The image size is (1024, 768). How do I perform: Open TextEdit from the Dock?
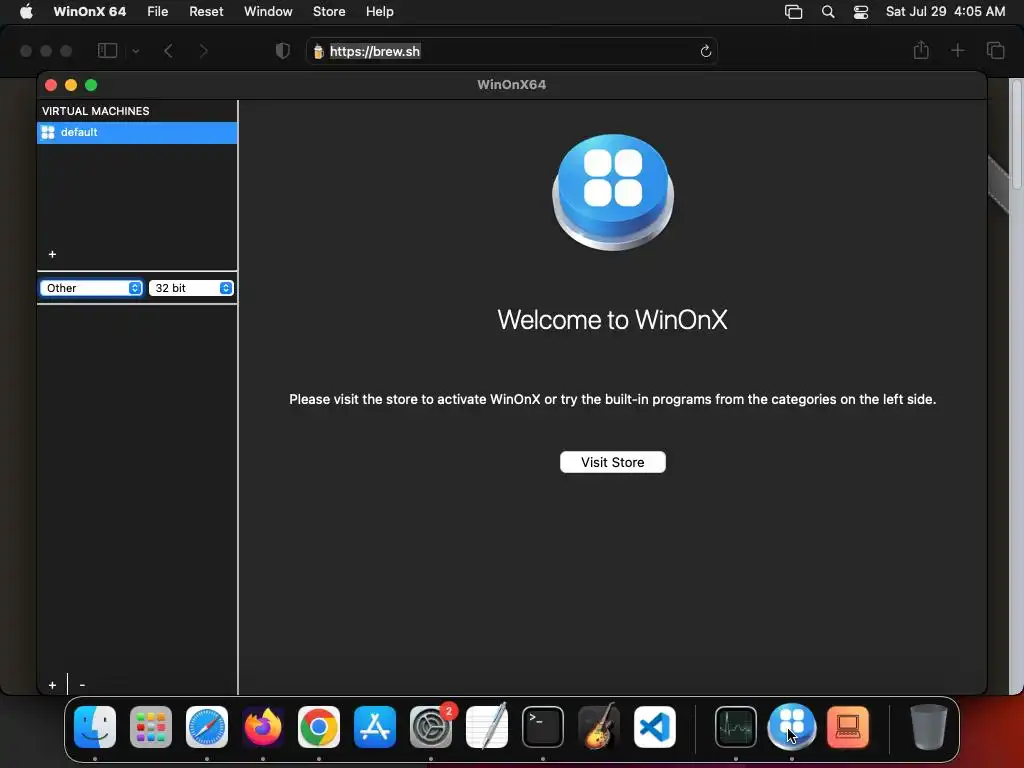pyautogui.click(x=487, y=727)
